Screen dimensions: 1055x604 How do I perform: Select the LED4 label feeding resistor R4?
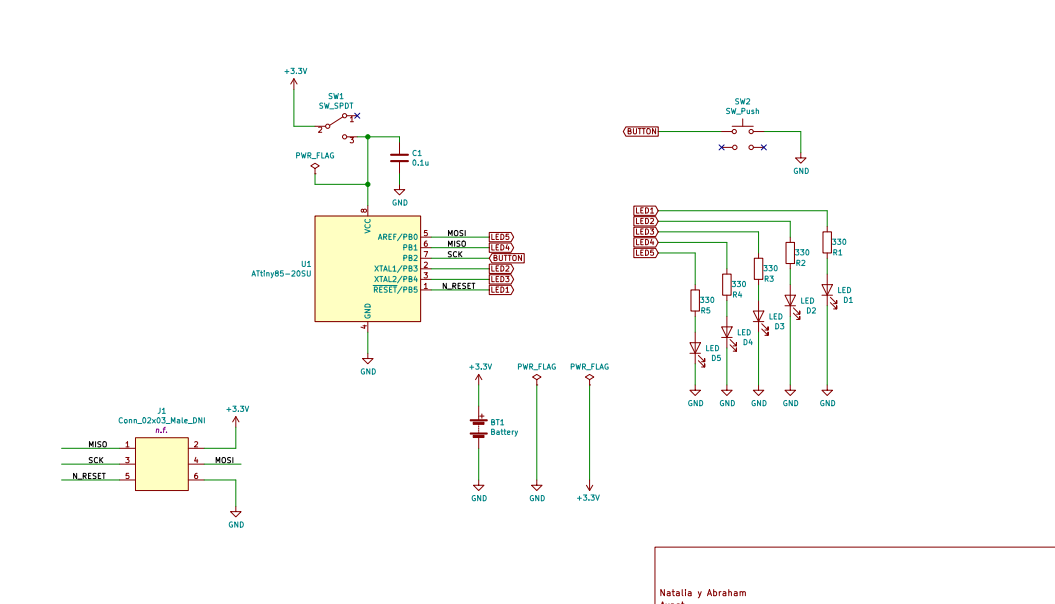point(645,242)
